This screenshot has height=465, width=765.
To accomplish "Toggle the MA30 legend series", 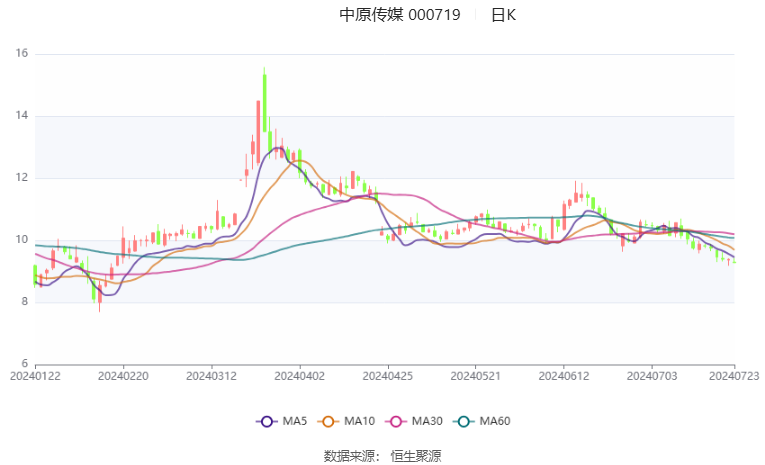I will [x=414, y=421].
